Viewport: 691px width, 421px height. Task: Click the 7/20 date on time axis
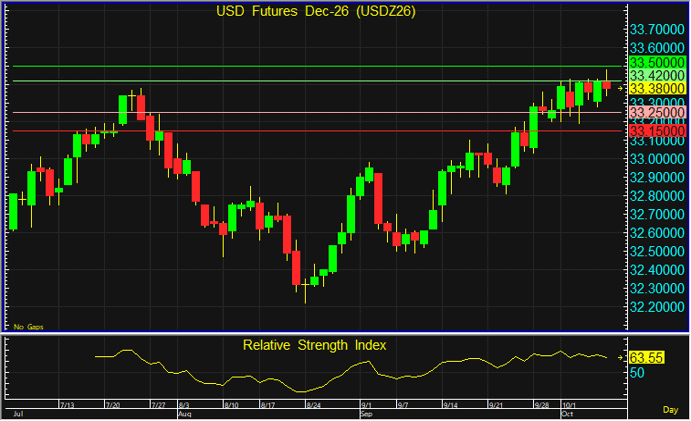point(113,405)
